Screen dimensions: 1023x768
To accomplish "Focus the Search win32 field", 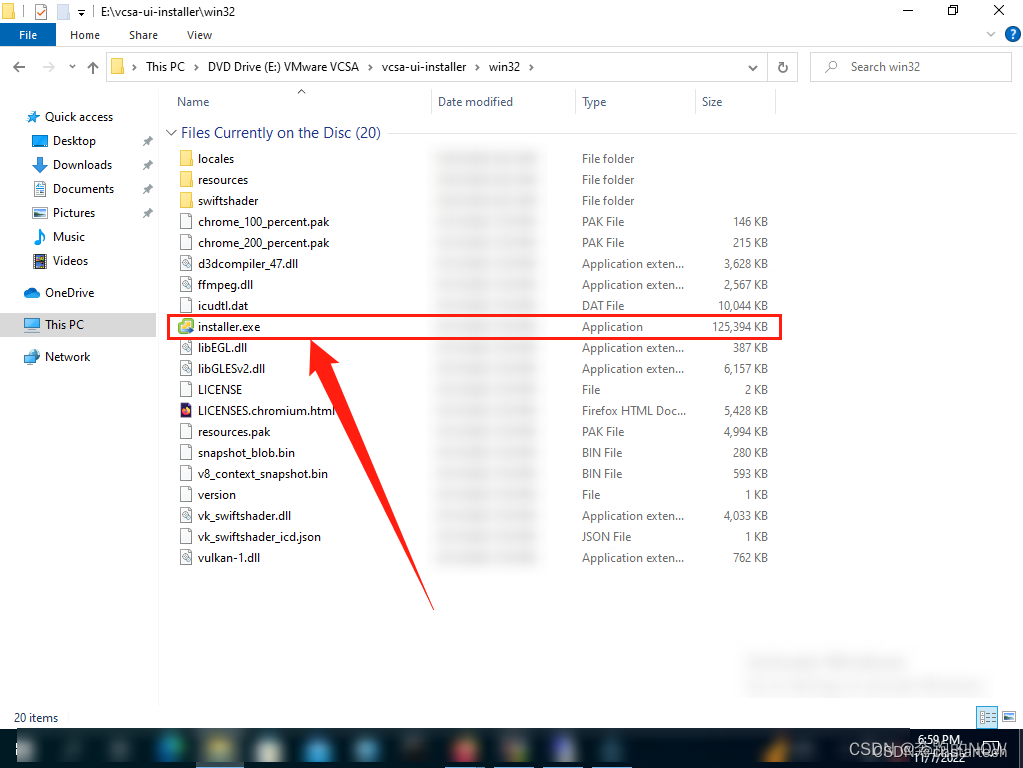I will click(911, 67).
